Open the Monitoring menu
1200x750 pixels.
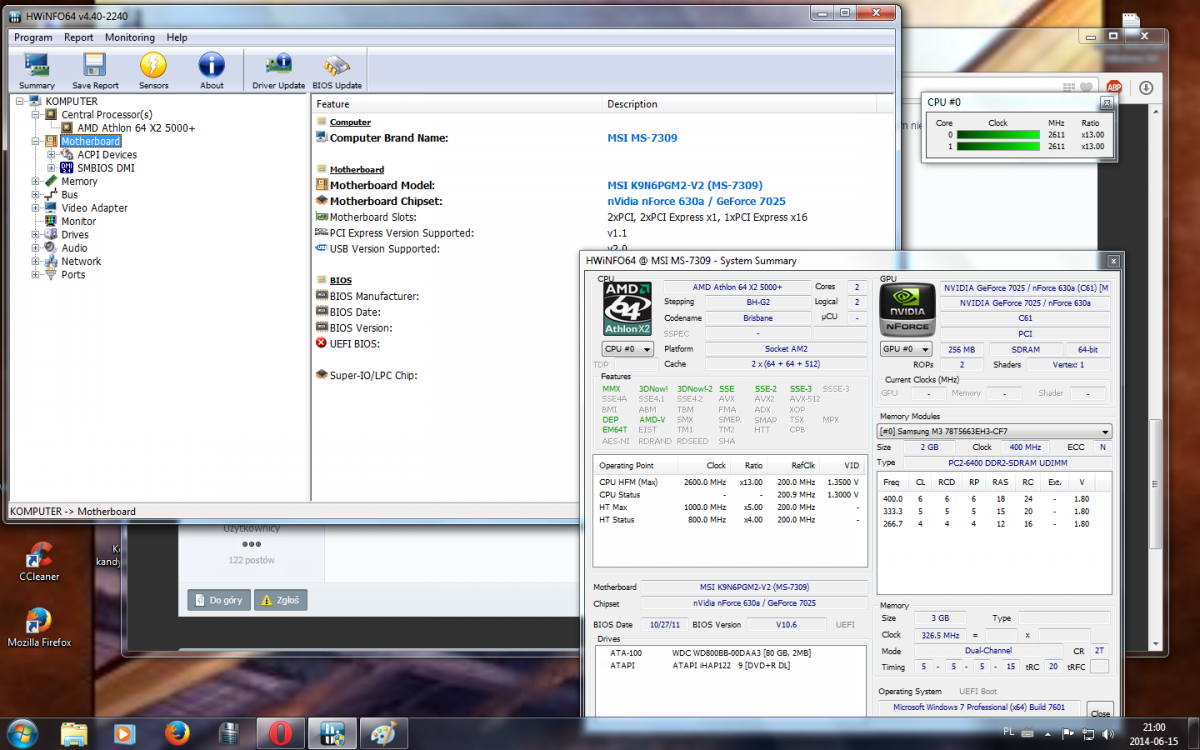coord(130,38)
